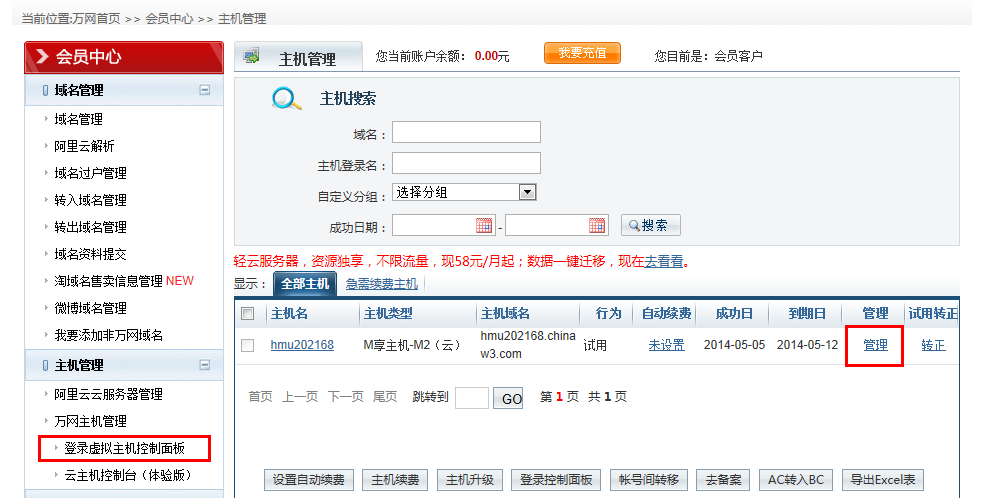Viewport: 994px width, 498px height.
Task: Open the 管理 link for hmu202168
Action: (x=875, y=345)
